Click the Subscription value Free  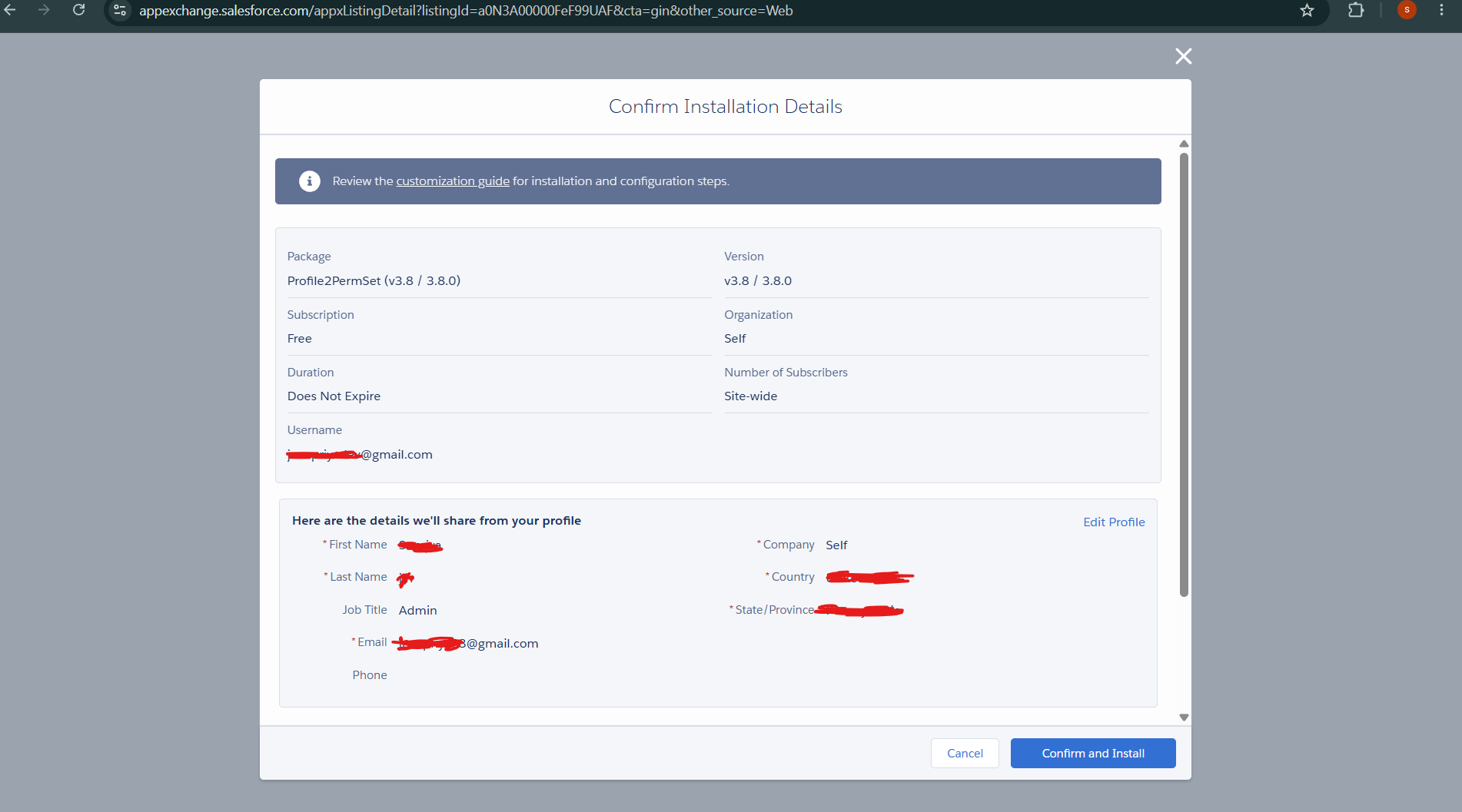(300, 339)
